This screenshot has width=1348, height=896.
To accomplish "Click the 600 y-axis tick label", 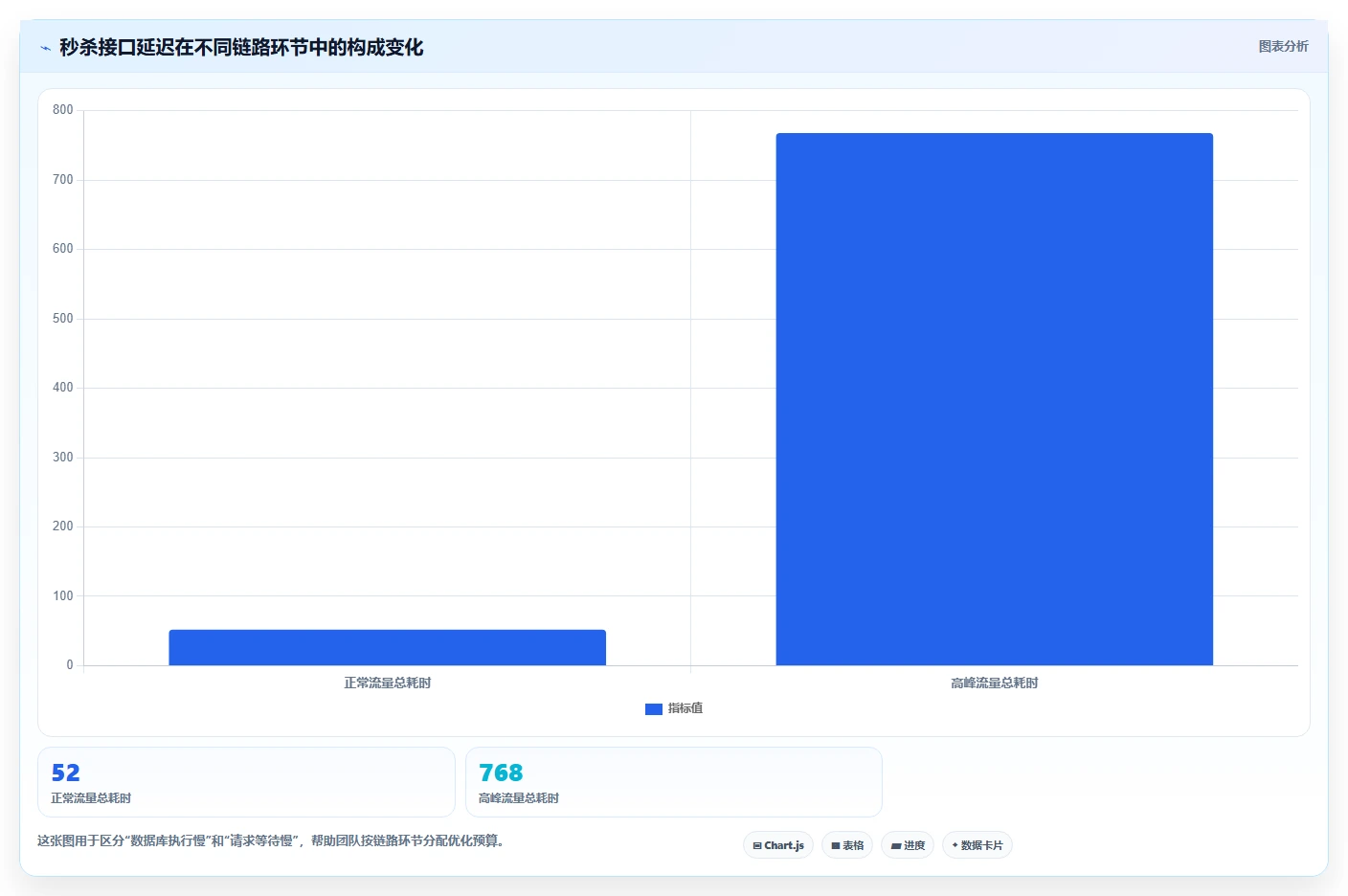I will [x=63, y=249].
